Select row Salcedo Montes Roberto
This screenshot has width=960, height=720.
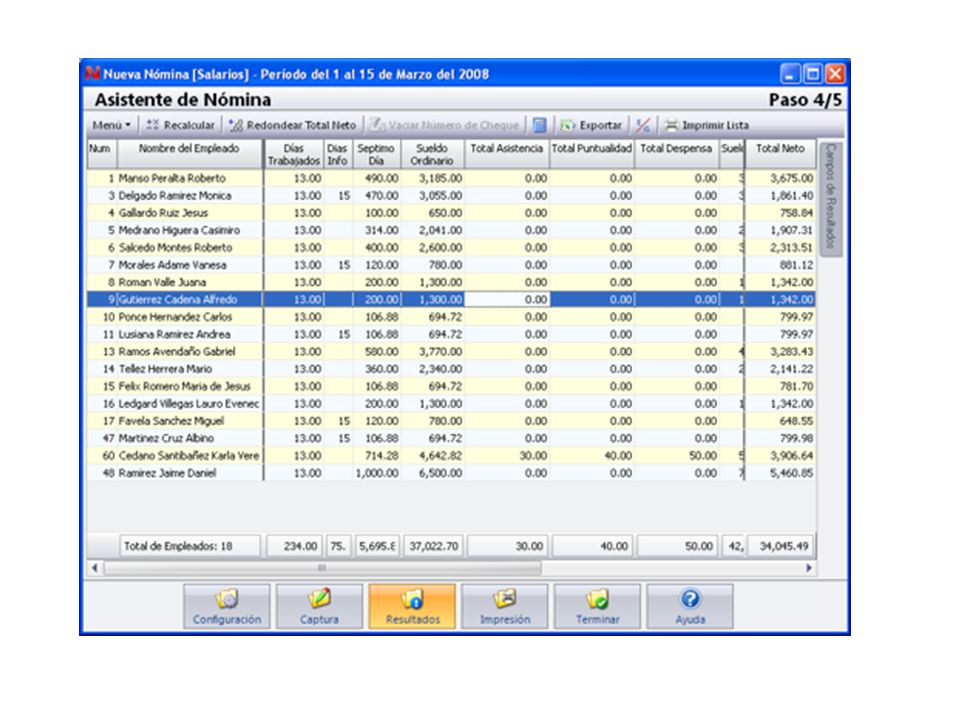tap(451, 248)
